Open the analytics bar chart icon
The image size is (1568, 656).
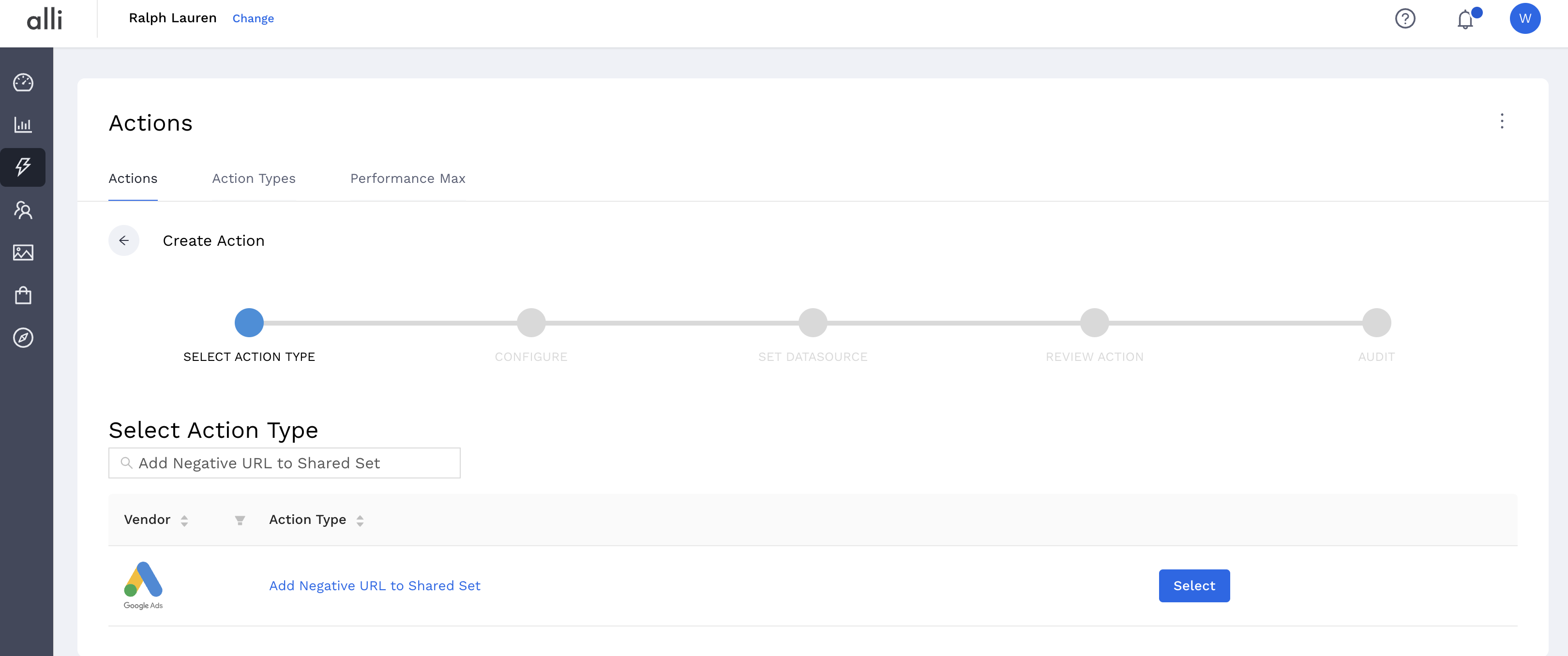click(x=23, y=125)
